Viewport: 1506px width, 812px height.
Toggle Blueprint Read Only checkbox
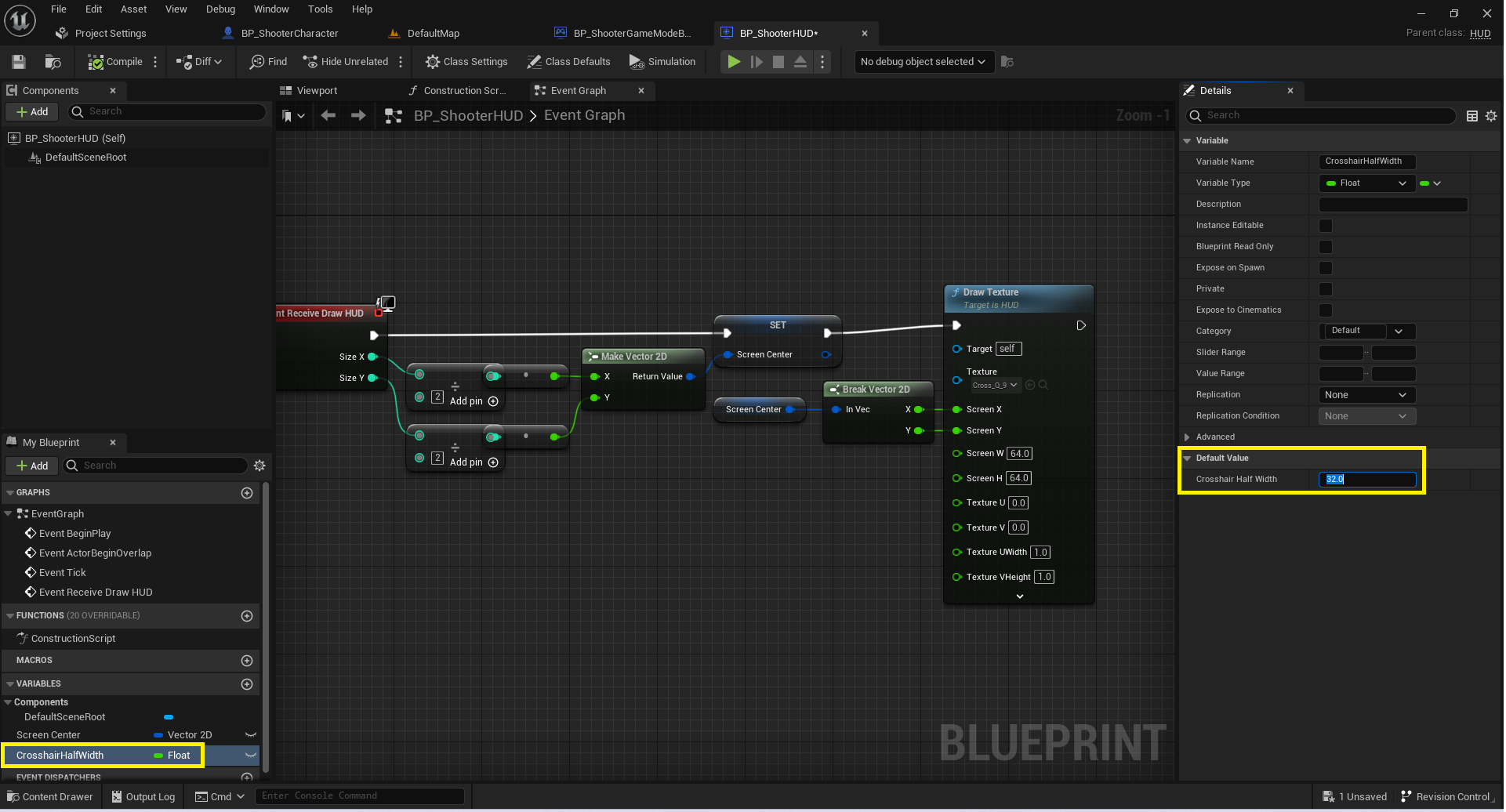(x=1326, y=247)
